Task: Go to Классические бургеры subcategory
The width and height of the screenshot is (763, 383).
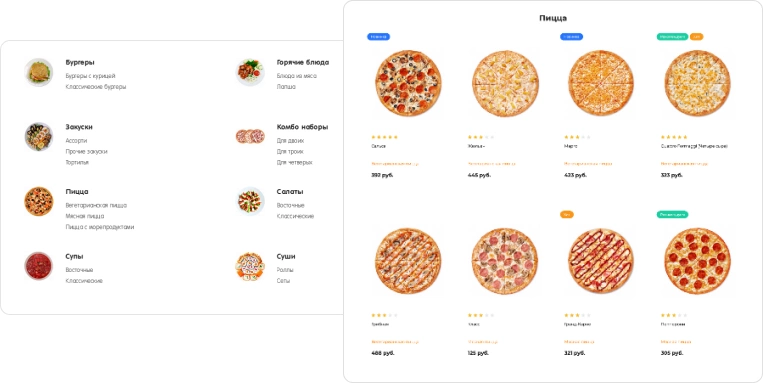Action: tap(96, 87)
